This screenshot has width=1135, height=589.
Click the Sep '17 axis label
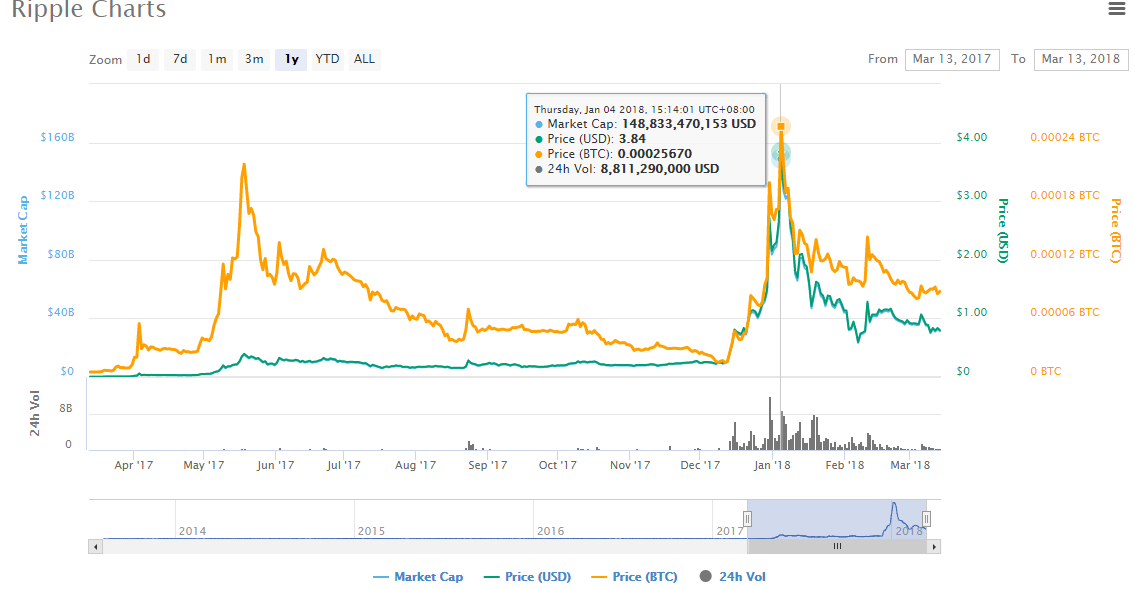click(488, 465)
